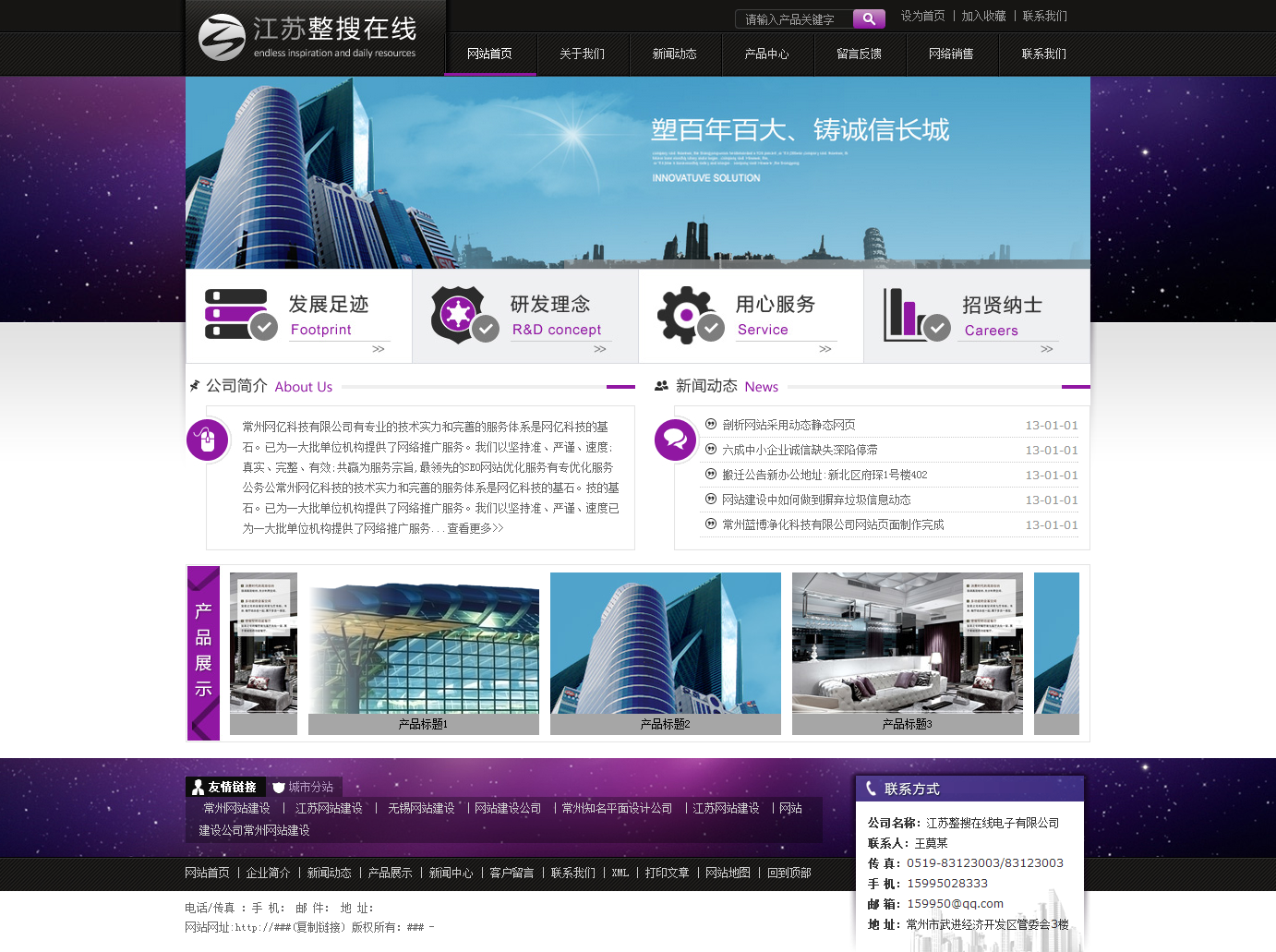Screen dimensions: 1276x952
Task: Click the magnifier search button
Action: coord(869,18)
